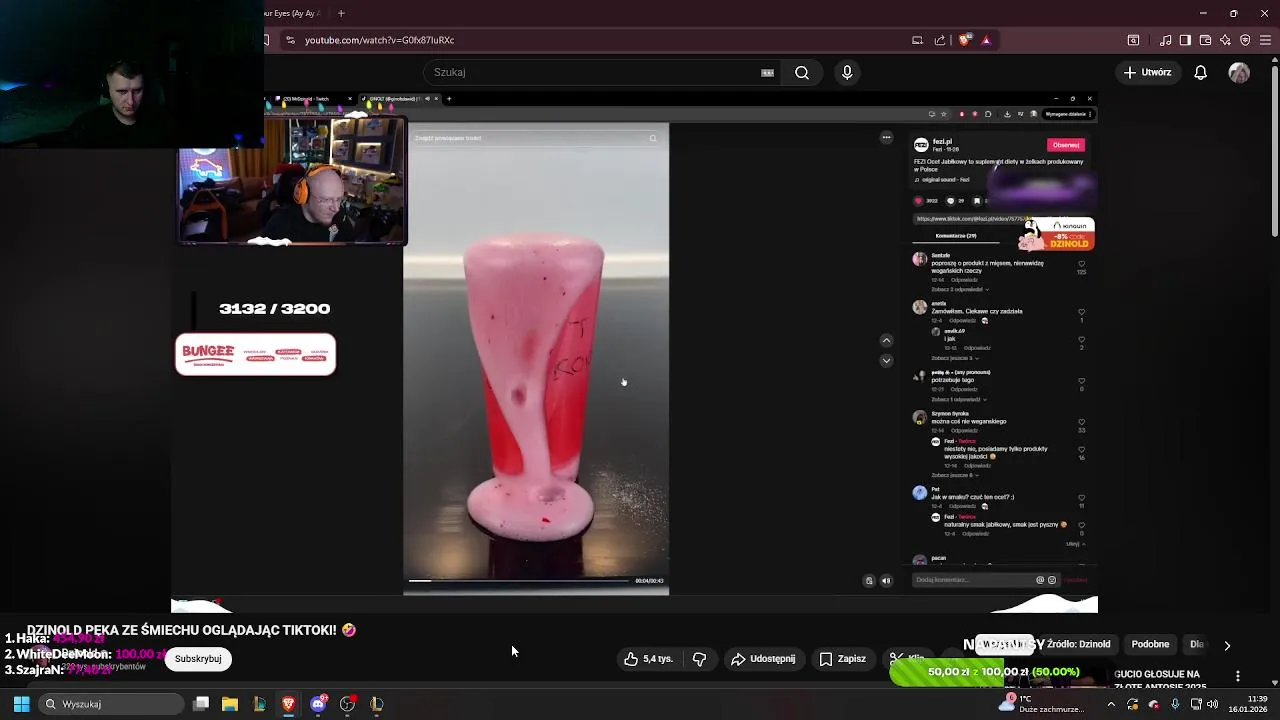
Task: Open the Brave tab search icon
Action: pos(1133,40)
